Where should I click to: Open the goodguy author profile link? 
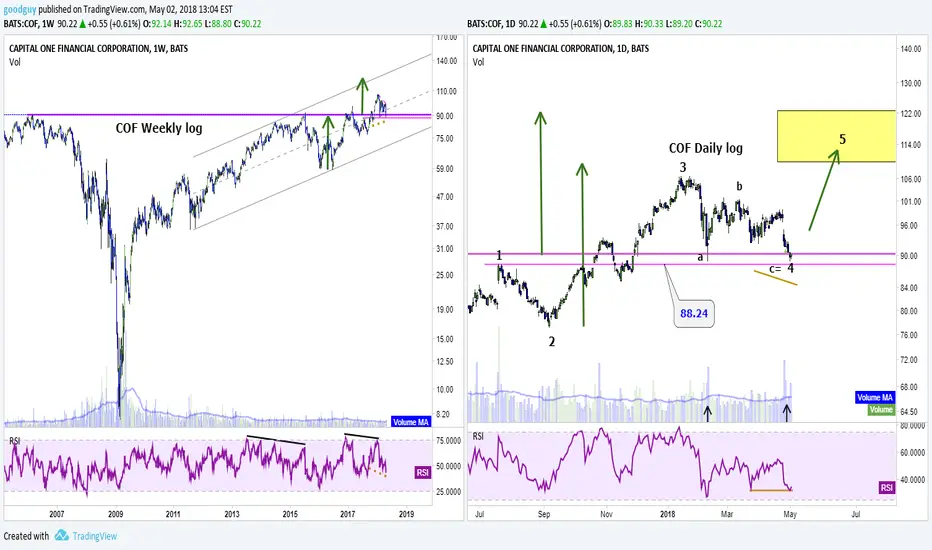[20, 9]
